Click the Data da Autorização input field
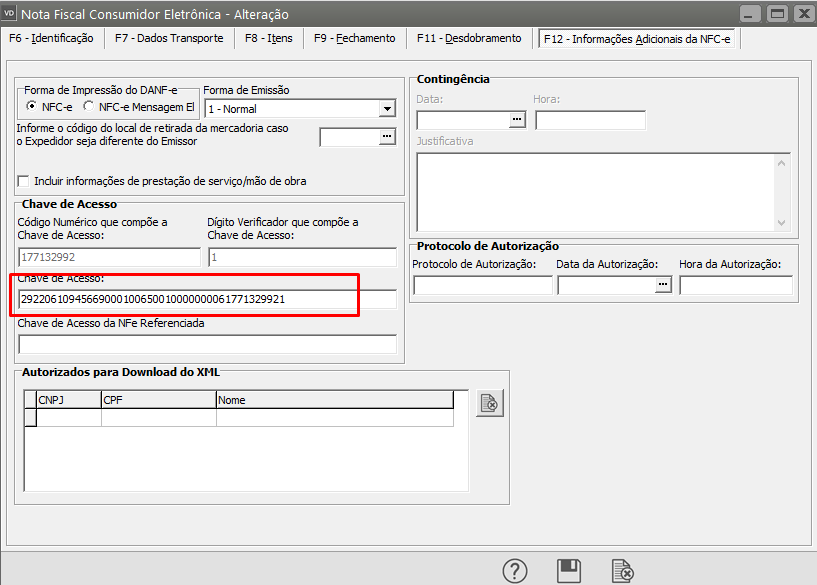The width and height of the screenshot is (817, 585). tap(606, 285)
